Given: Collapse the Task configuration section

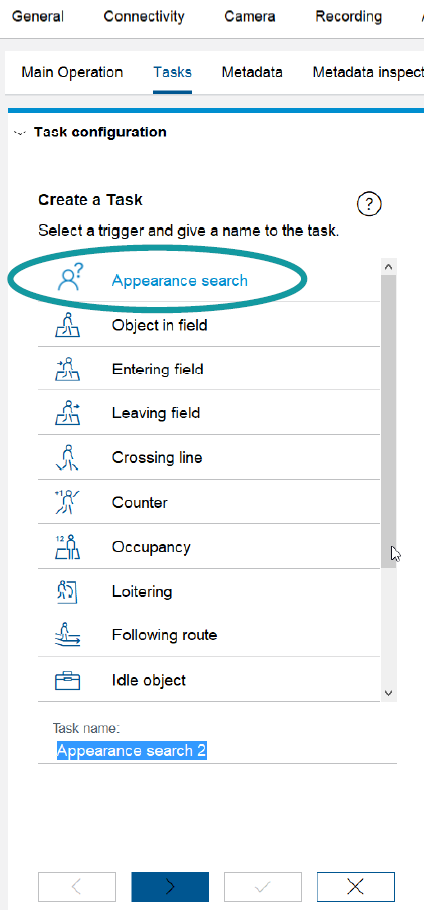Looking at the screenshot, I should pos(20,132).
